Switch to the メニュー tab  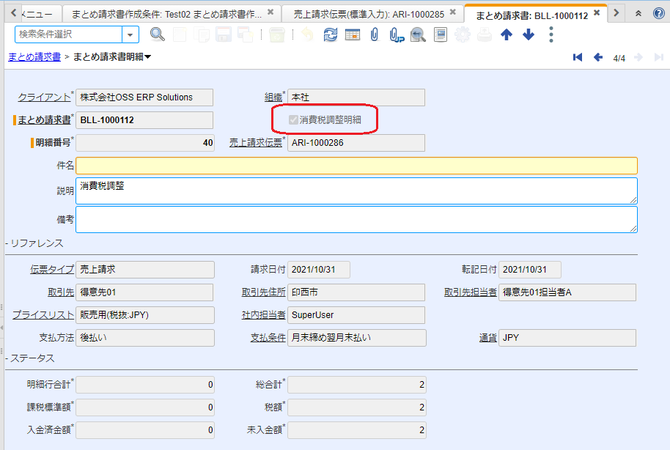[38, 14]
